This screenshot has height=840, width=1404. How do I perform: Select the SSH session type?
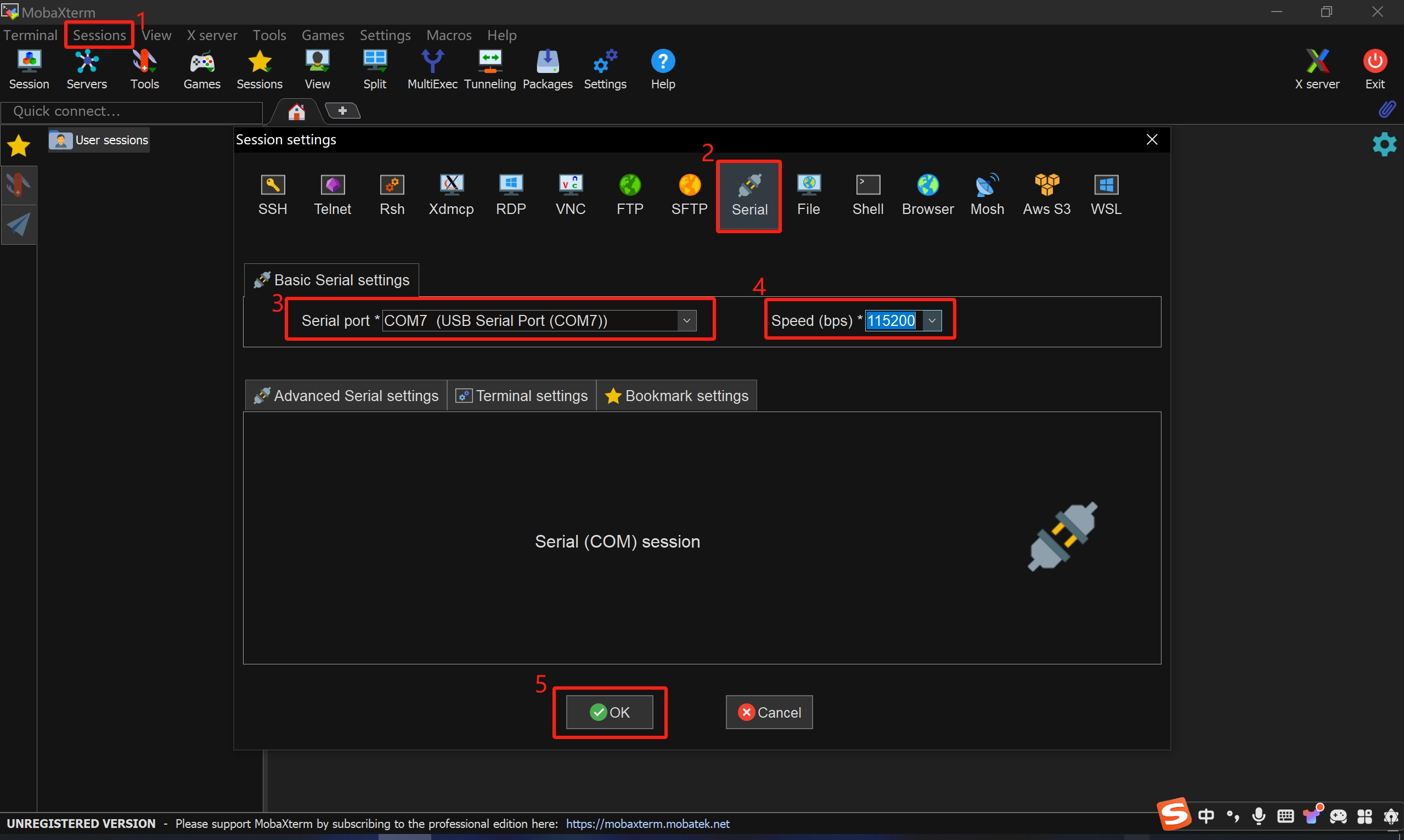(x=273, y=195)
